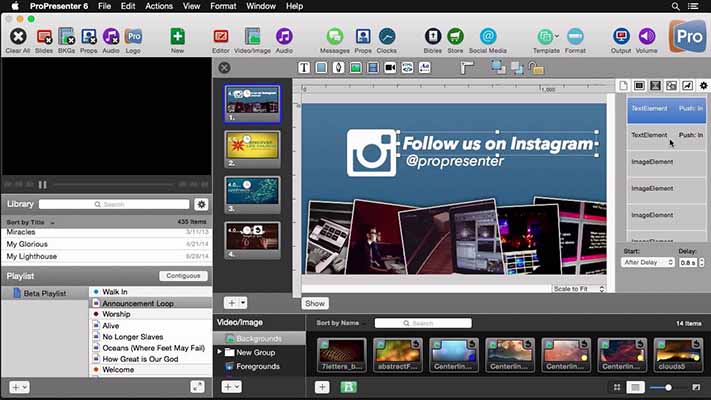Select the Pen path tool in the editor

pyautogui.click(x=338, y=68)
